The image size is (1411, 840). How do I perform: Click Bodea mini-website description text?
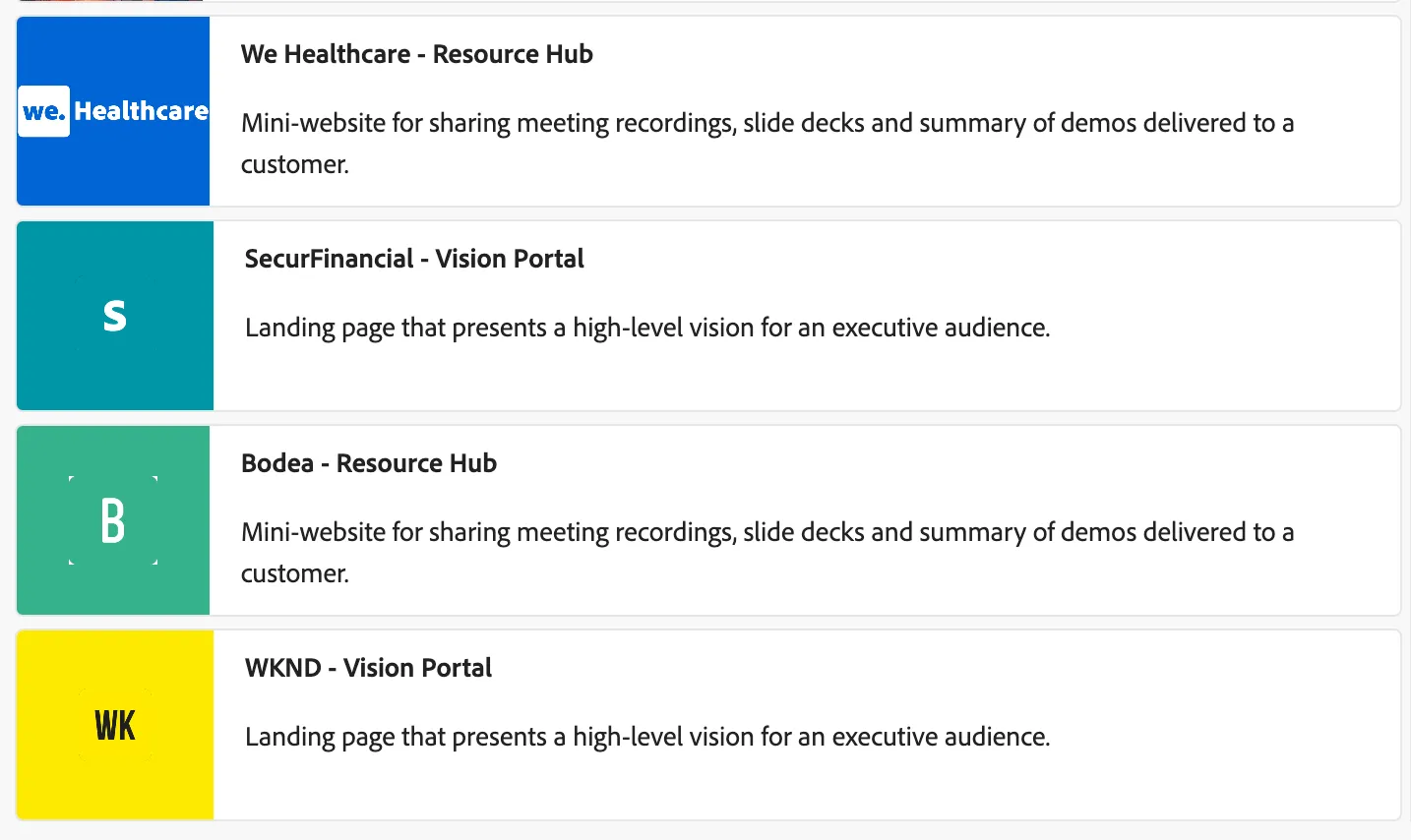click(x=767, y=553)
